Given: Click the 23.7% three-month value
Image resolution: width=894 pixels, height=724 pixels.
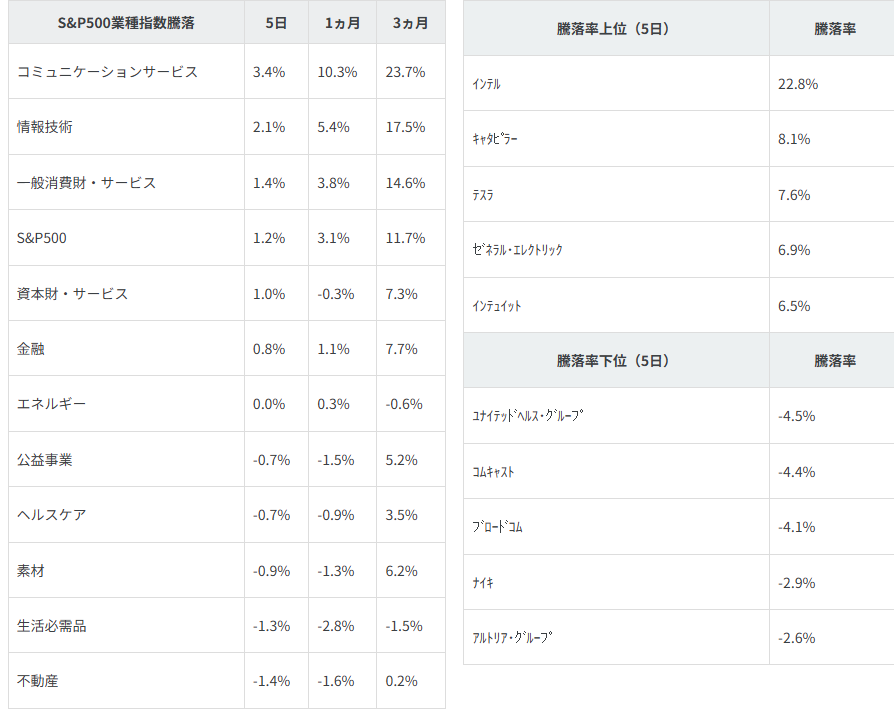Looking at the screenshot, I should click(405, 72).
